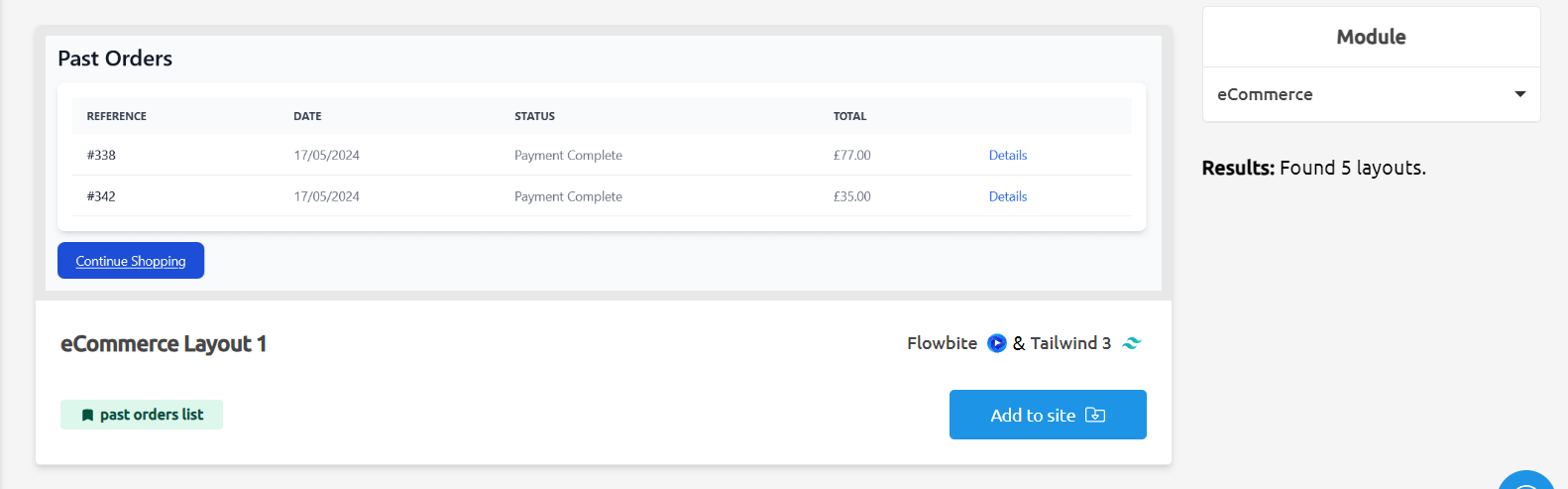Expand Module selector via caret arrow
This screenshot has height=489, width=1568.
click(1520, 94)
